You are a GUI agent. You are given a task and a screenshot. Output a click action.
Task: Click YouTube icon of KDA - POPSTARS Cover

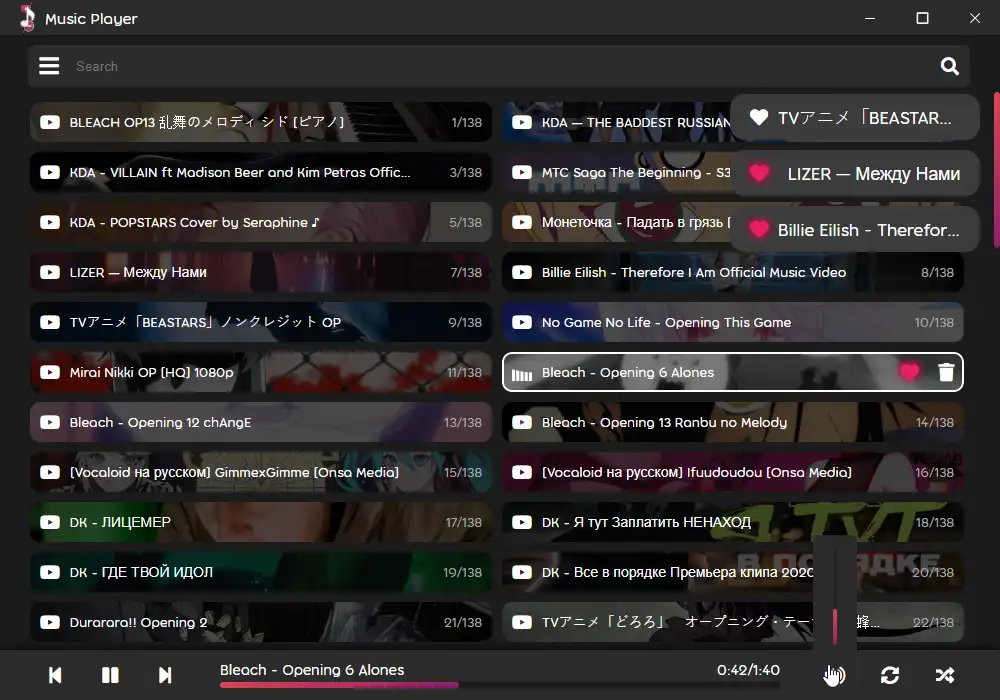coord(50,222)
